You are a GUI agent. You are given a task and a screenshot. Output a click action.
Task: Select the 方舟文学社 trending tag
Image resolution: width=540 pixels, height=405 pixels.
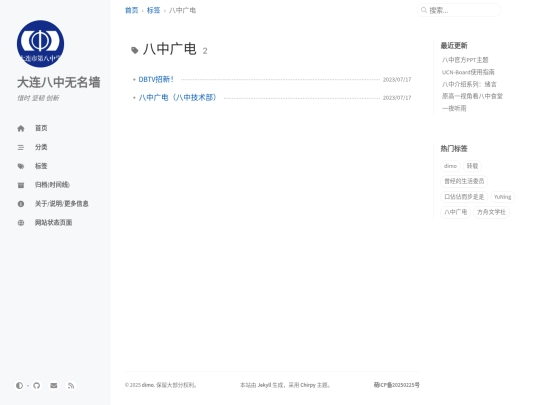pyautogui.click(x=491, y=212)
